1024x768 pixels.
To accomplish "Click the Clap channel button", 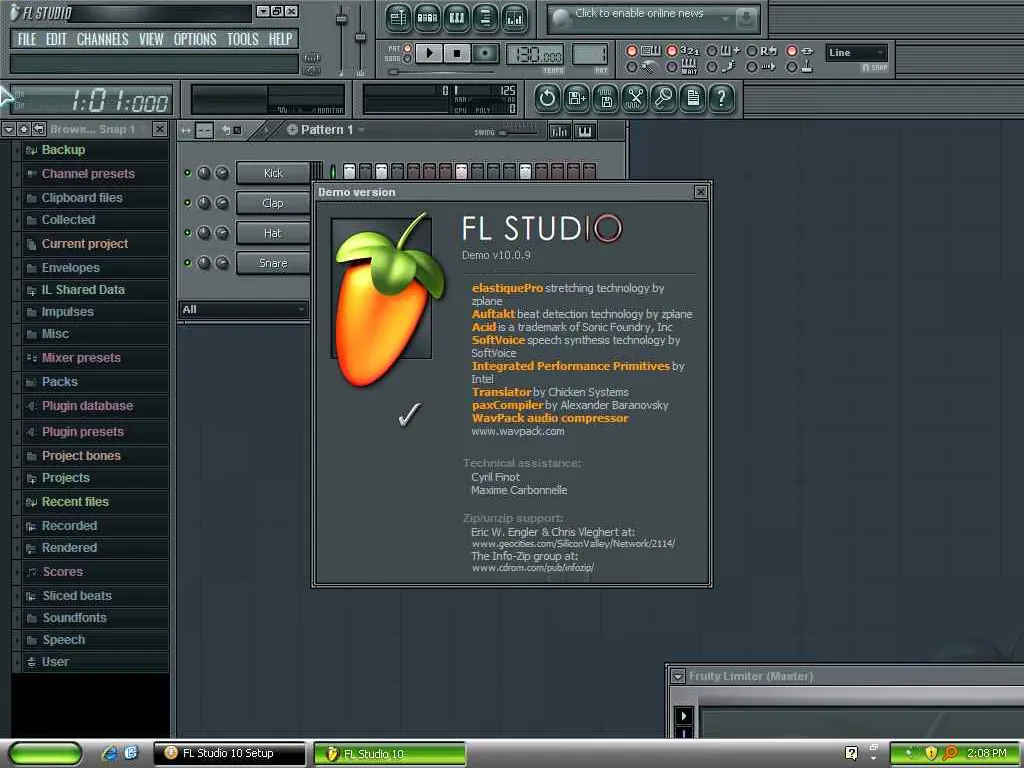I will (273, 203).
